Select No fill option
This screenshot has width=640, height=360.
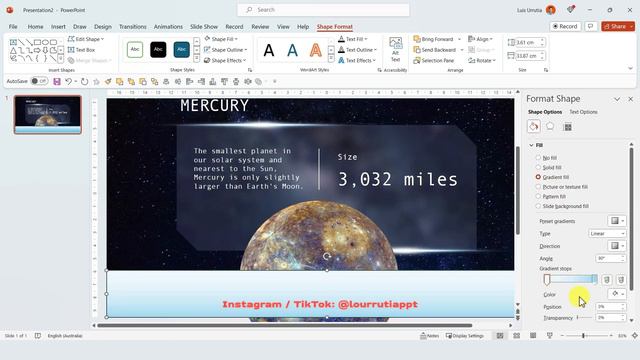click(546, 158)
